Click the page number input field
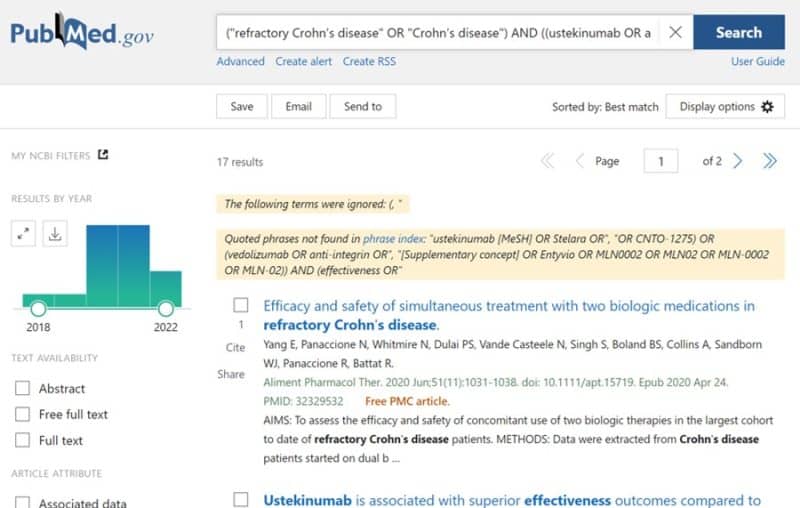This screenshot has width=800, height=508. click(x=661, y=161)
